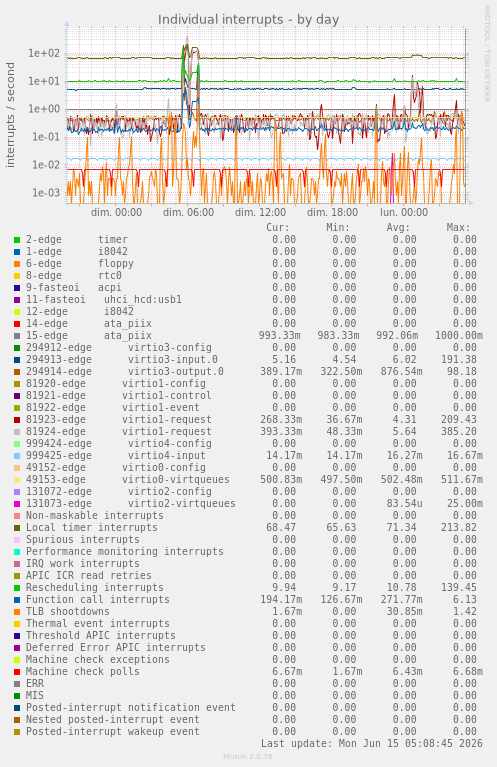Click the virtio2-virtqueues magenta swatch
The width and height of the screenshot is (497, 767).
point(17,504)
